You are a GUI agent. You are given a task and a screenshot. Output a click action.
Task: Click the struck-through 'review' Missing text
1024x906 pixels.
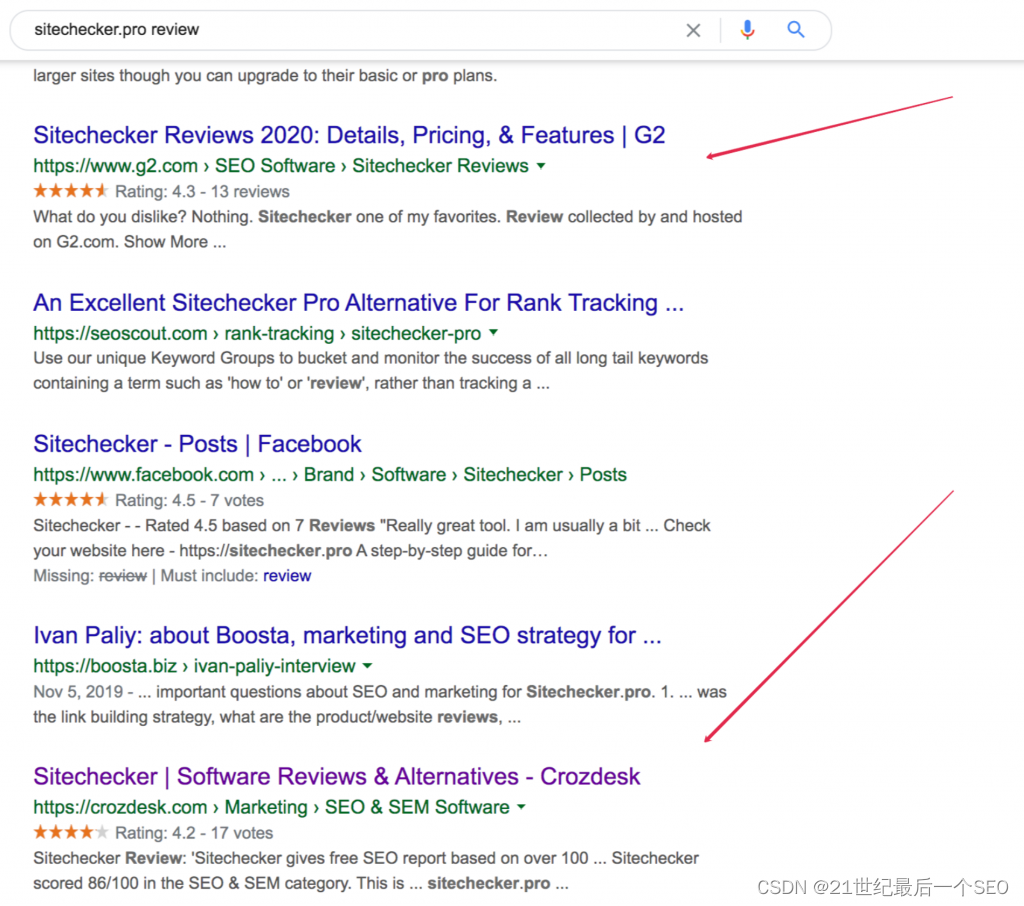click(123, 575)
